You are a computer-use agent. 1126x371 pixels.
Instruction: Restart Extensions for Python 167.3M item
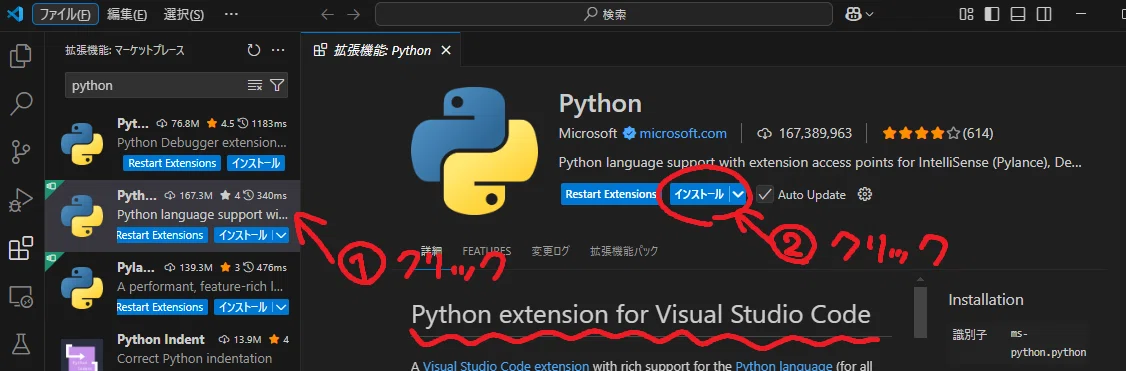click(162, 235)
